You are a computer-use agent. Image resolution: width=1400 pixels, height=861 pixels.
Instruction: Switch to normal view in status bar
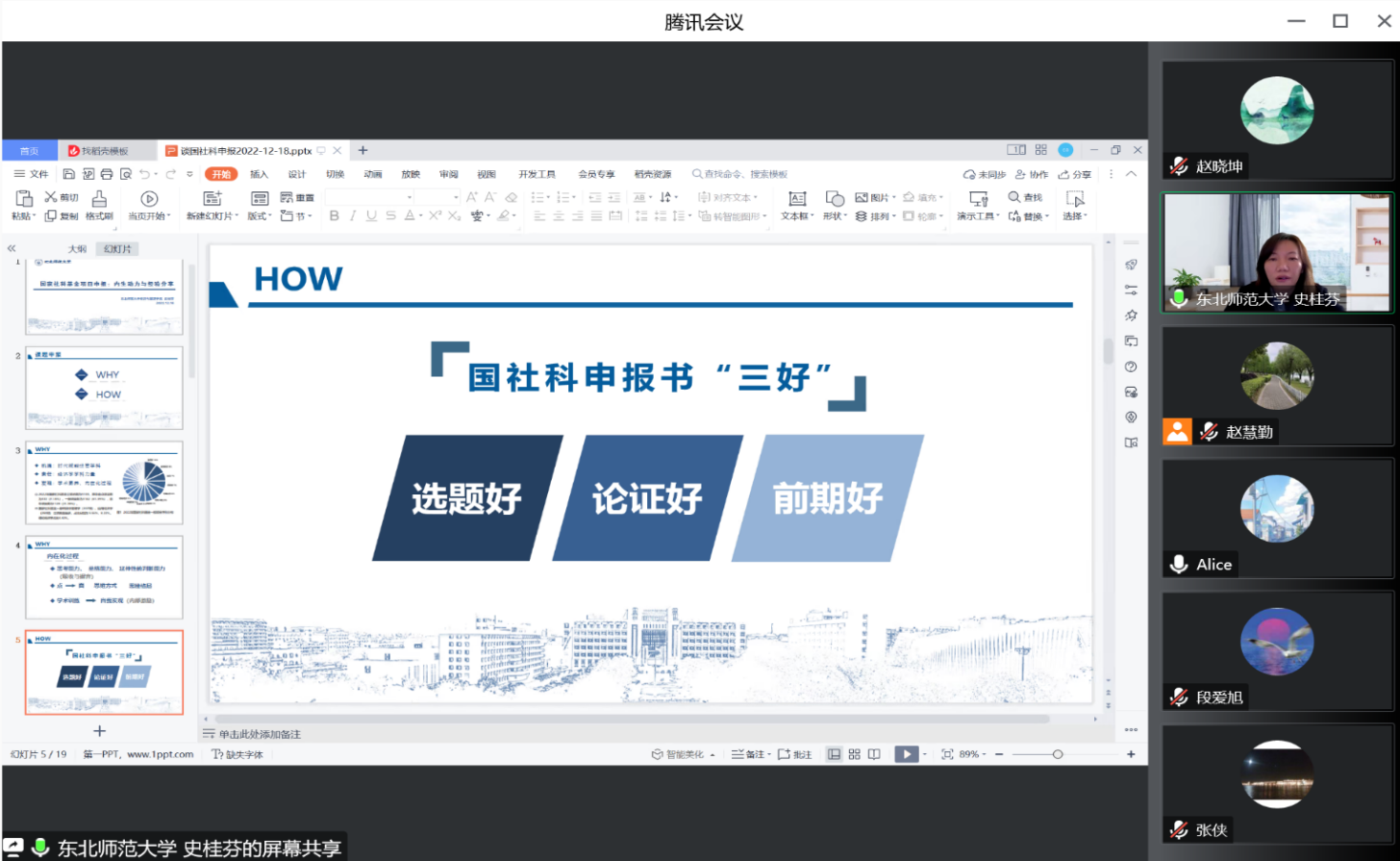834,754
